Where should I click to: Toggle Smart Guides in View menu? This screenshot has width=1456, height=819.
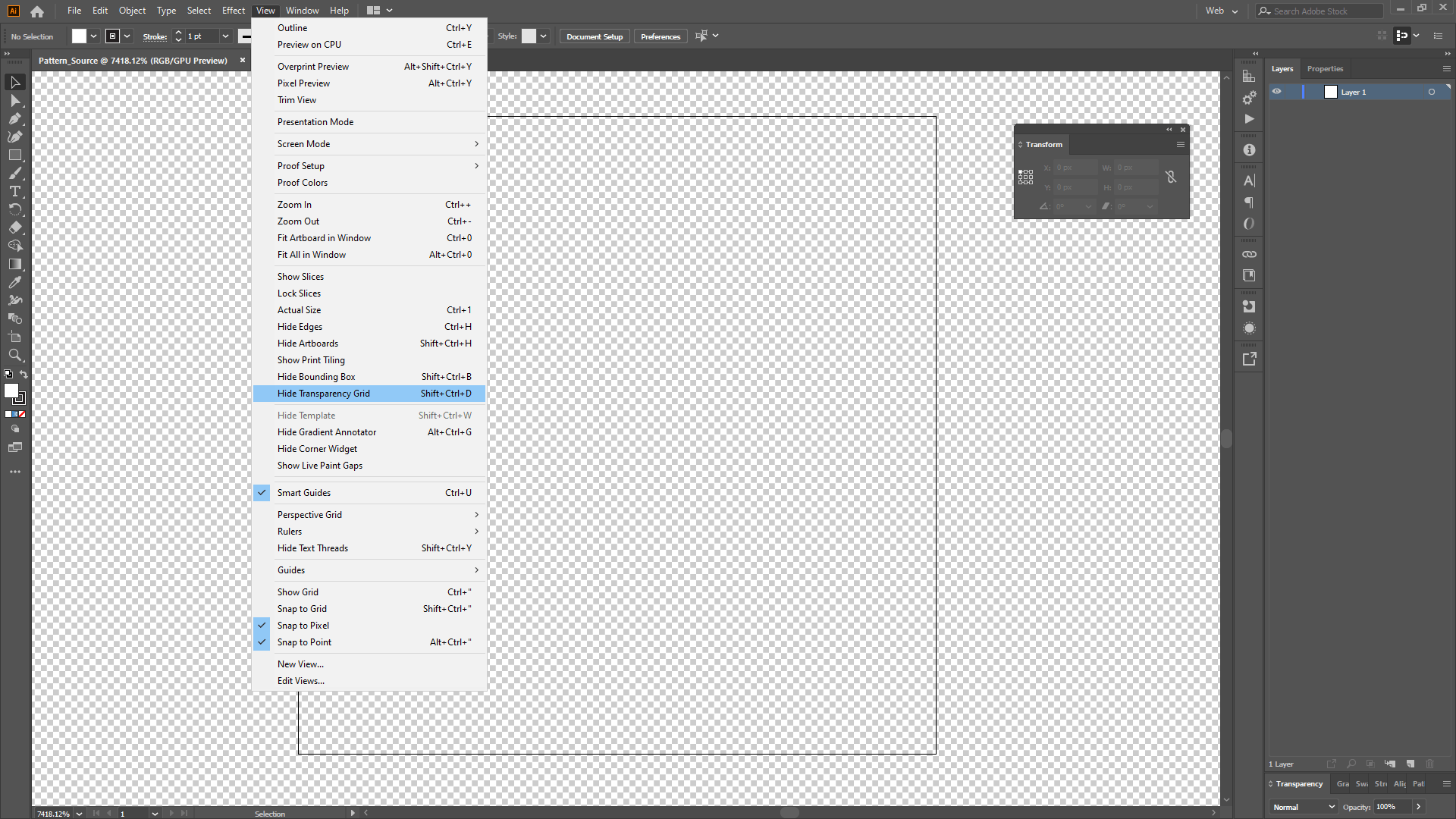303,493
